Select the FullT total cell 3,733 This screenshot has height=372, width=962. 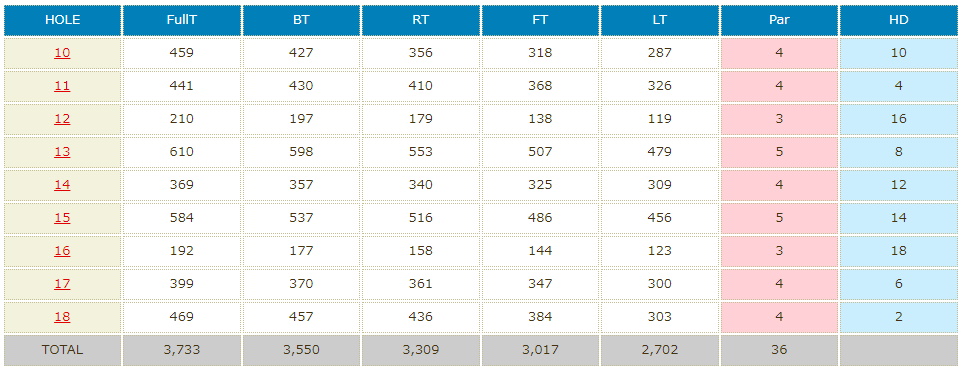pyautogui.click(x=182, y=351)
